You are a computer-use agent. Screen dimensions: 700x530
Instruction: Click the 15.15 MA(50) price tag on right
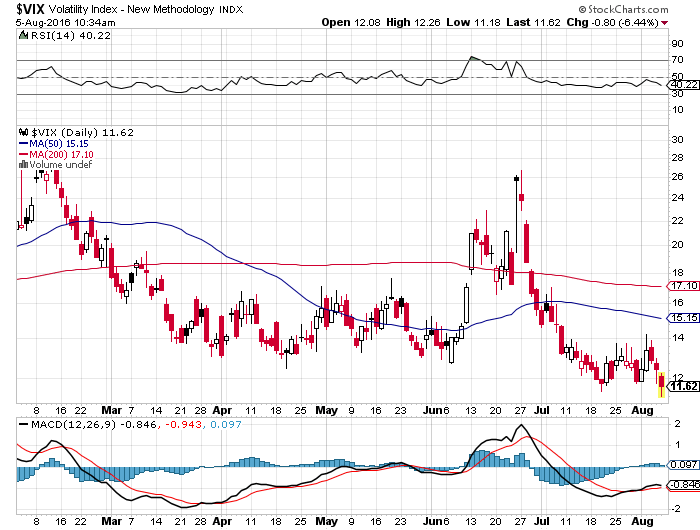[x=683, y=318]
